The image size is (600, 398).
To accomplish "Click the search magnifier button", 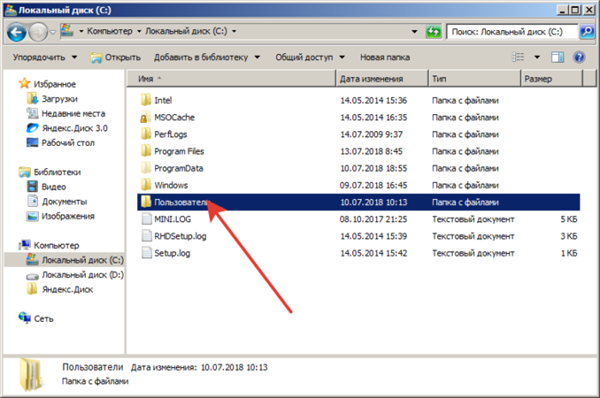I will coord(587,31).
